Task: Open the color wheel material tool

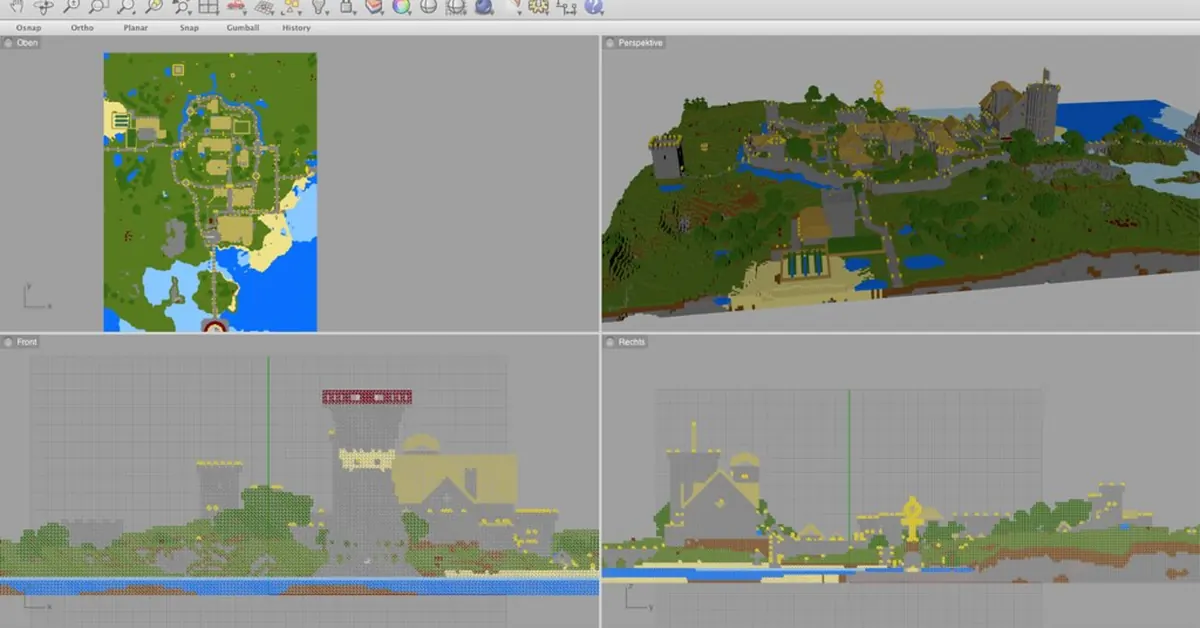Action: pos(401,7)
